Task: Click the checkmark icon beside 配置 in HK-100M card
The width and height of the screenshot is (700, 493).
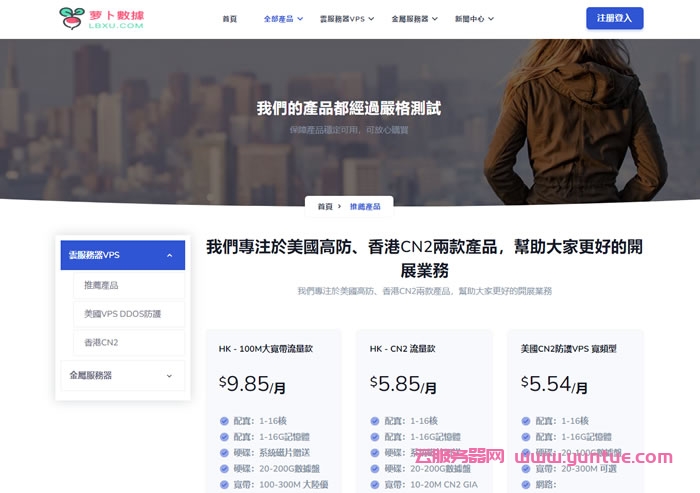Action: 224,421
